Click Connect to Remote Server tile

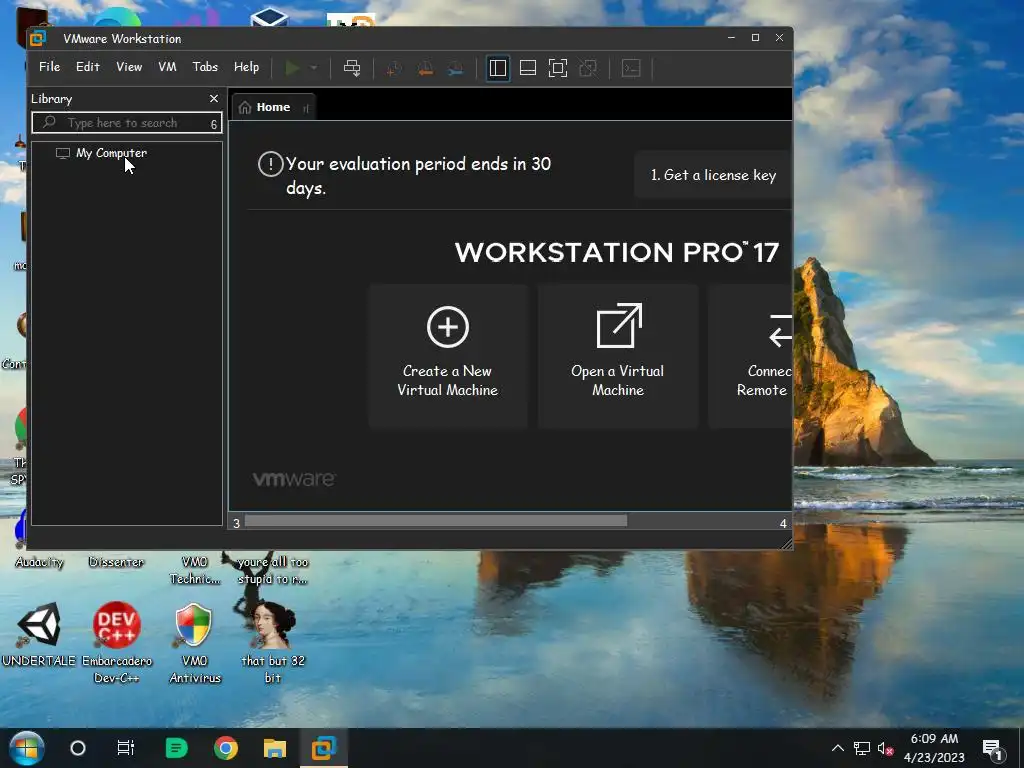[x=750, y=356]
